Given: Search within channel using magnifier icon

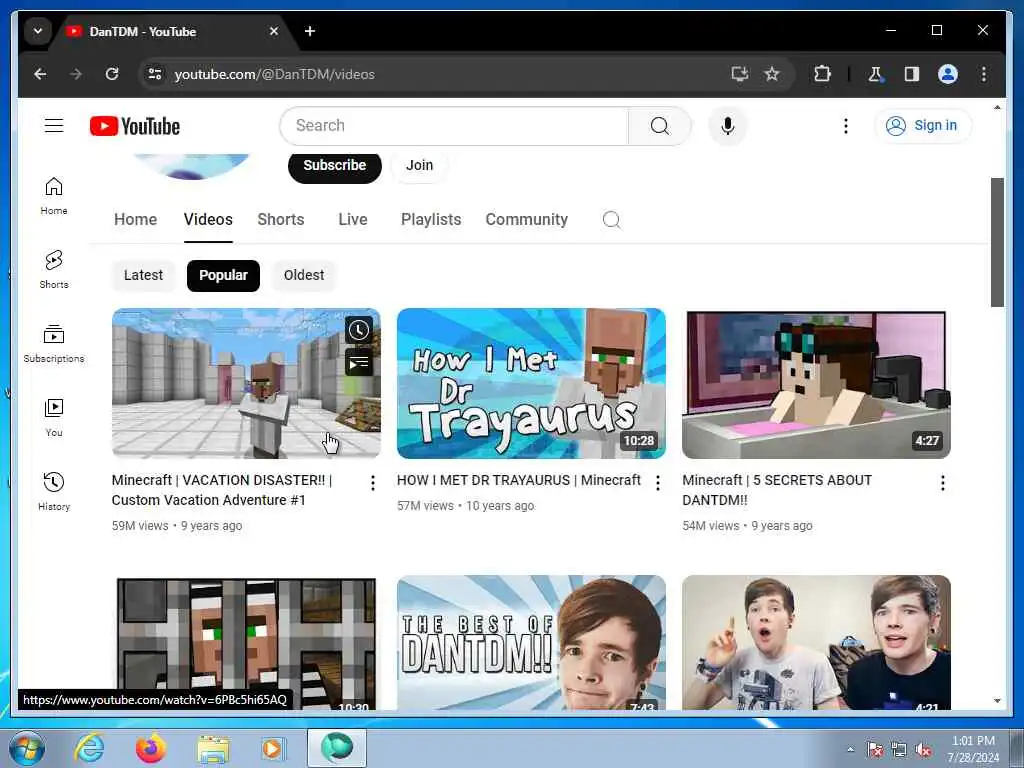Looking at the screenshot, I should pyautogui.click(x=611, y=219).
